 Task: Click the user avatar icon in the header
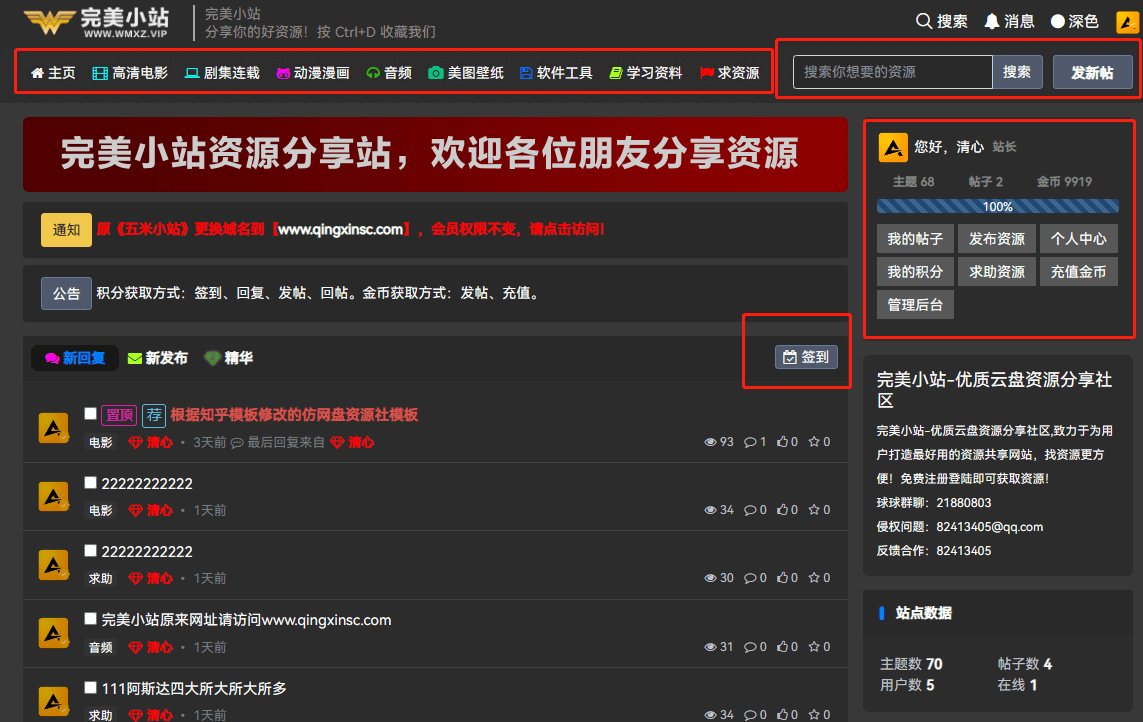pos(1126,21)
